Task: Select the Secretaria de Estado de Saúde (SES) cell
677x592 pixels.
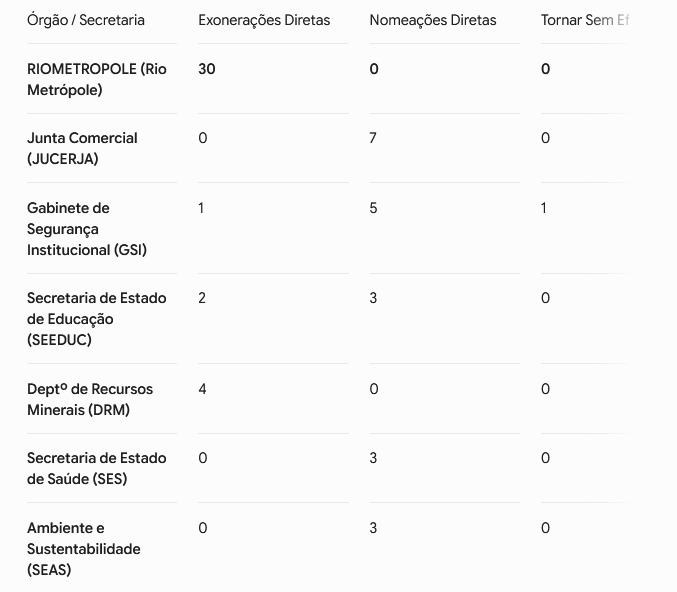Action: pos(96,469)
